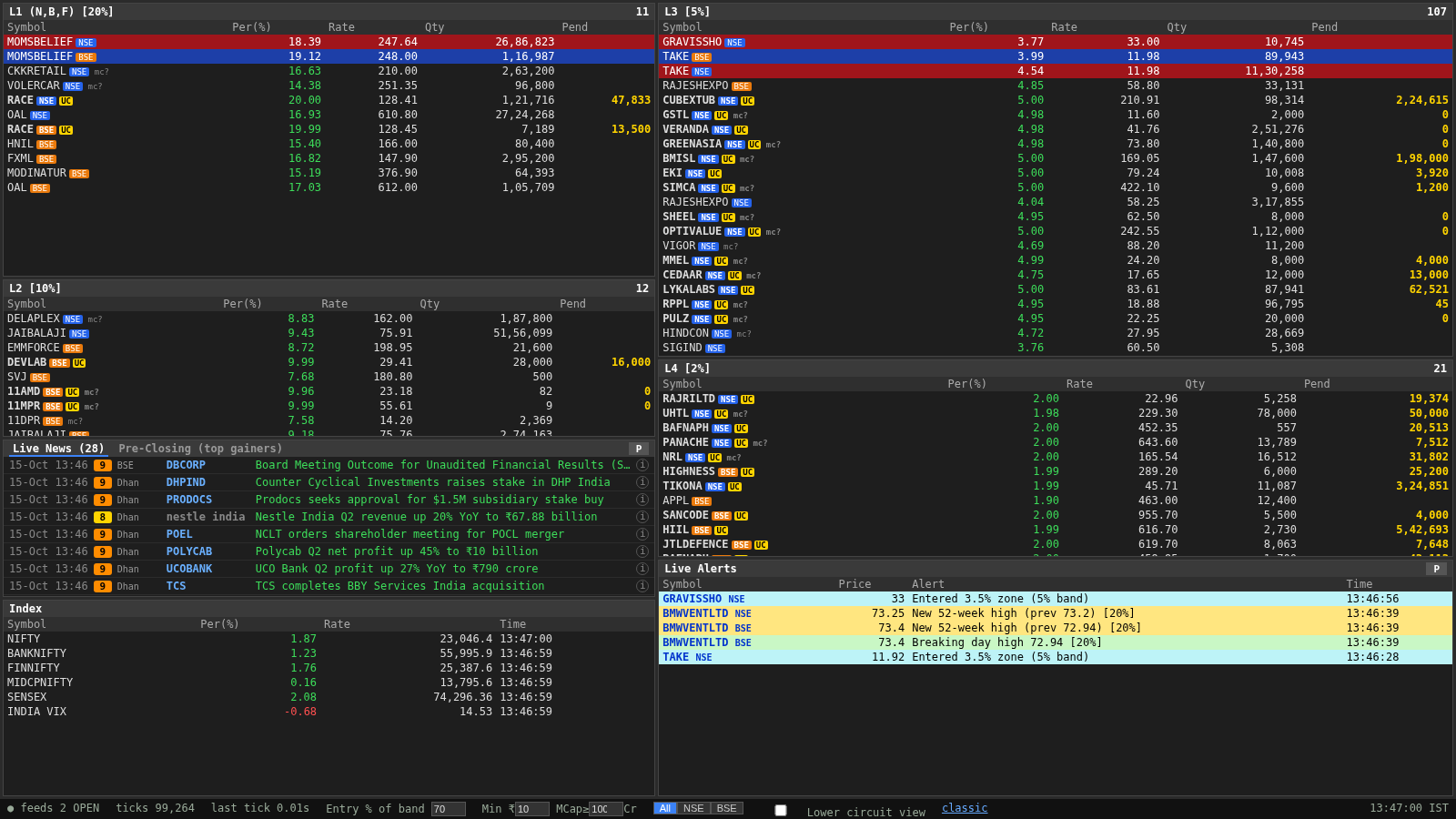Click the NSE badge beside JAIBALAJI 9.43
Viewport: 1456px width, 819px height.
point(79,334)
